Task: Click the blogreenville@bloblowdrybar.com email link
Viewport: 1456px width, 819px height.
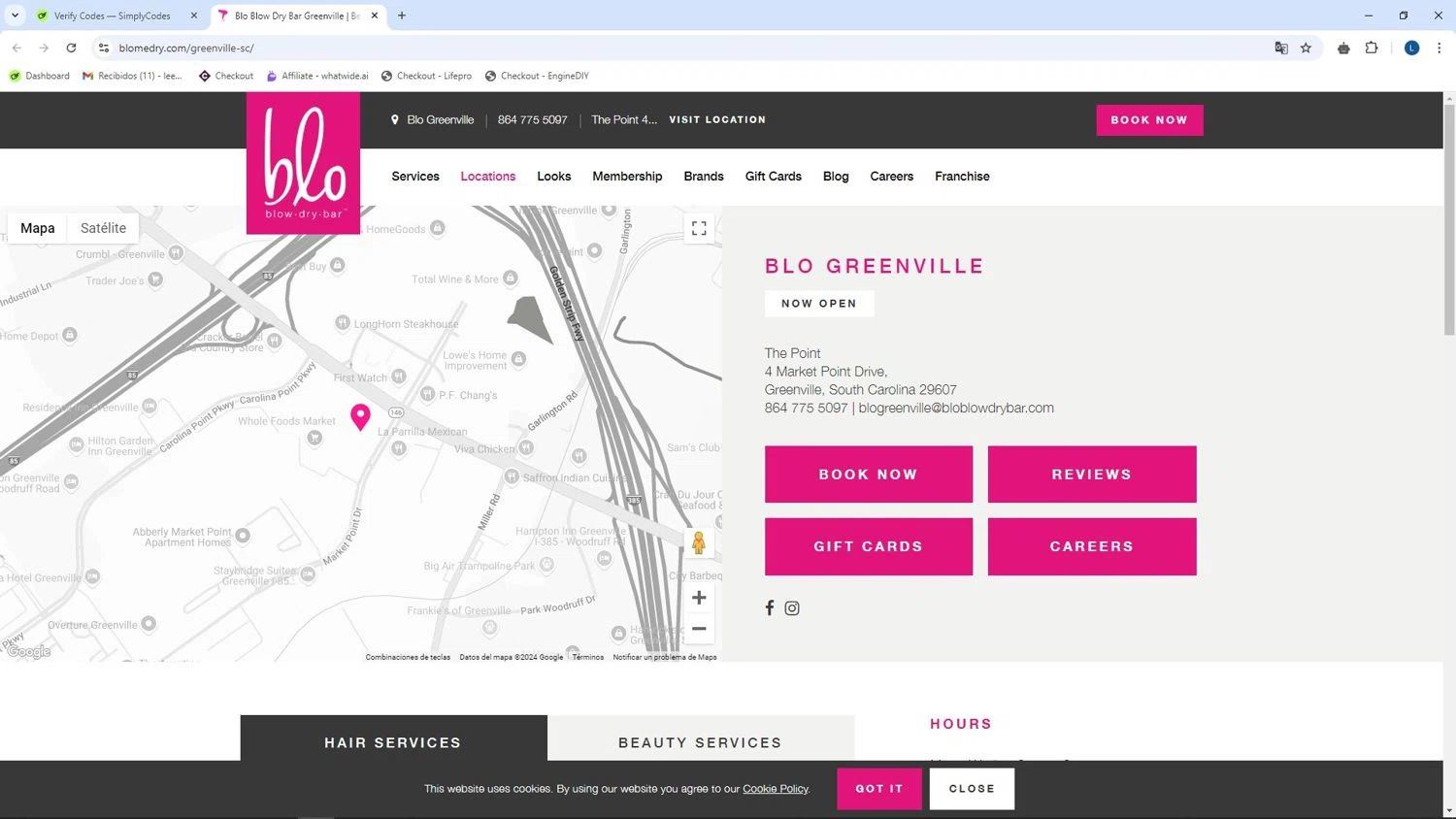Action: click(956, 409)
